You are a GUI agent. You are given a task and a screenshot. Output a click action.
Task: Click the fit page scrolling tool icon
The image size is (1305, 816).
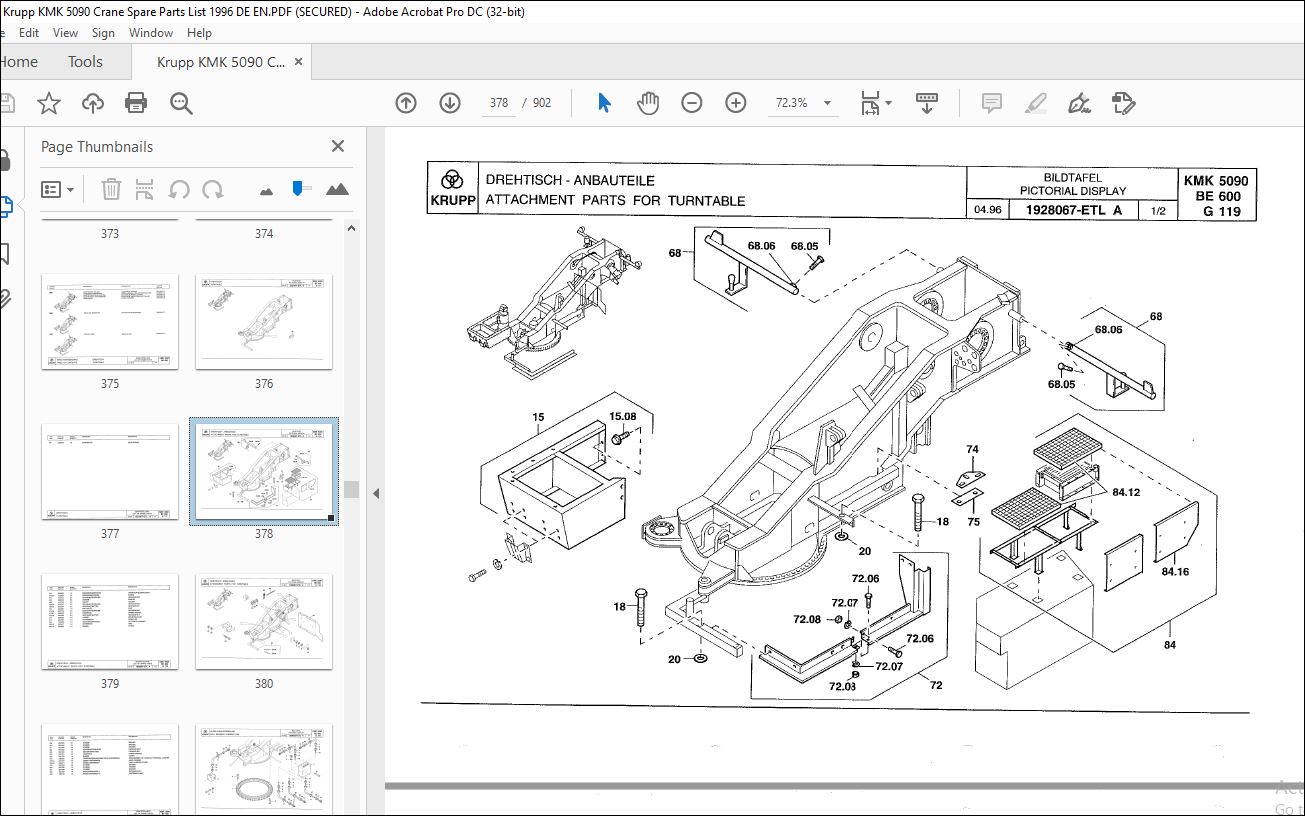click(870, 102)
